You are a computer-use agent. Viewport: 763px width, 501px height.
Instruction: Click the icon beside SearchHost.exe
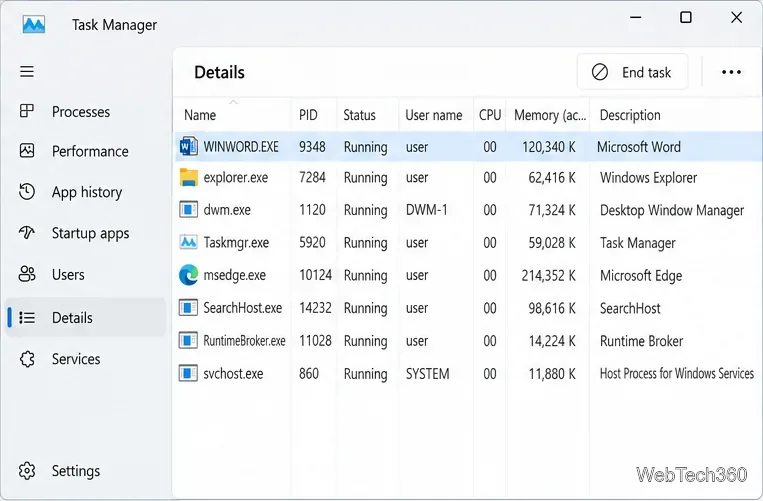[188, 307]
